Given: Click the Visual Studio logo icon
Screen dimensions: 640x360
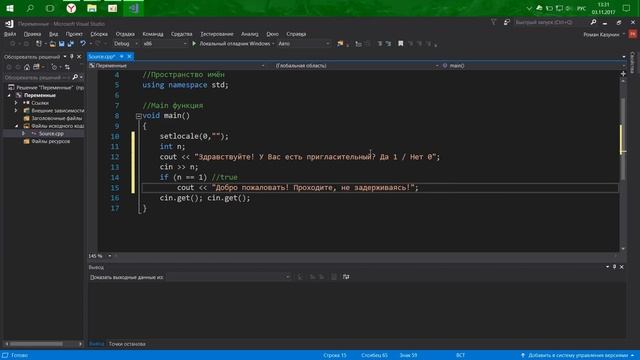Looking at the screenshot, I should (9, 24).
